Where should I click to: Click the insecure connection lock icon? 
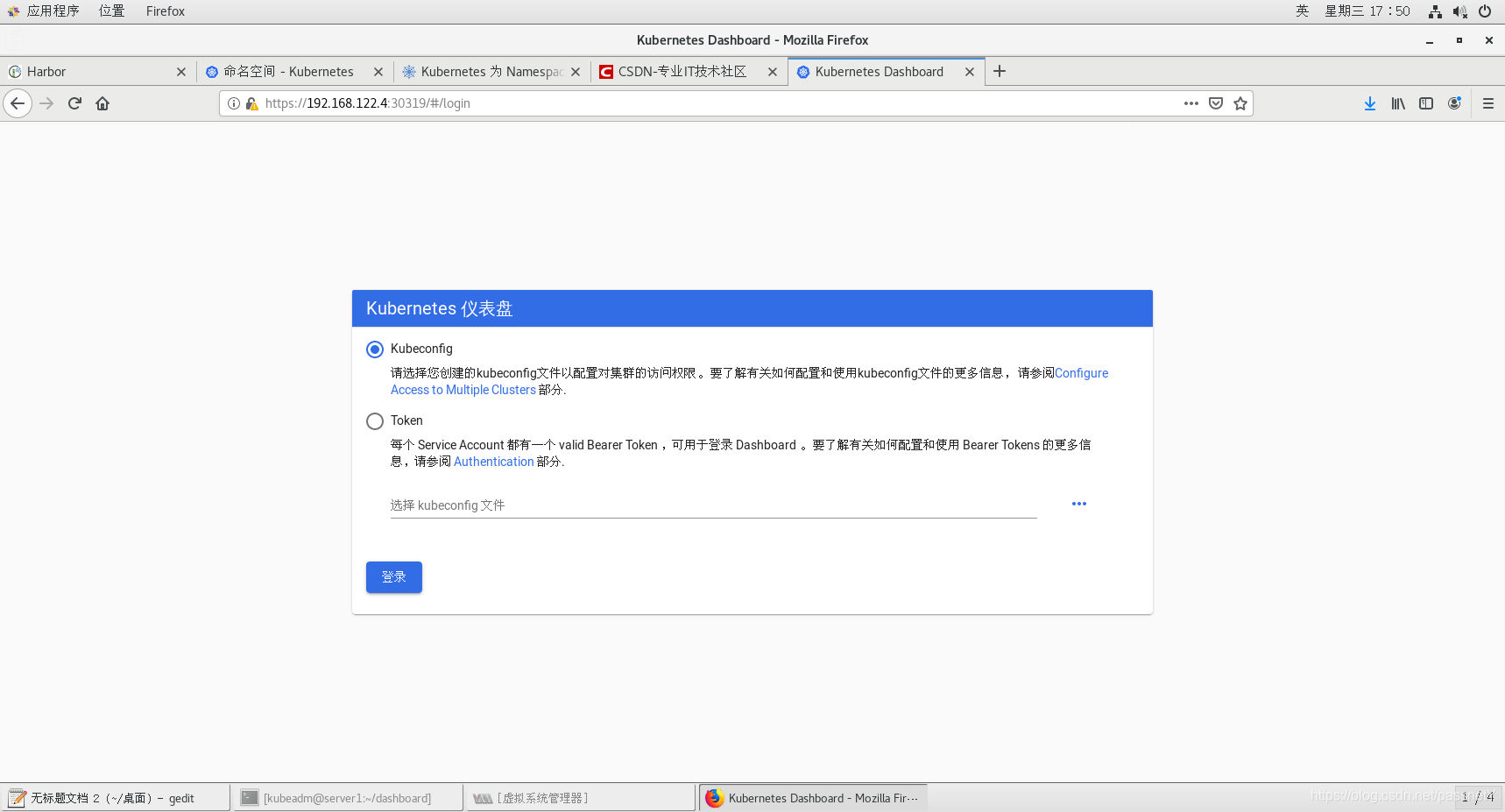pyautogui.click(x=251, y=103)
